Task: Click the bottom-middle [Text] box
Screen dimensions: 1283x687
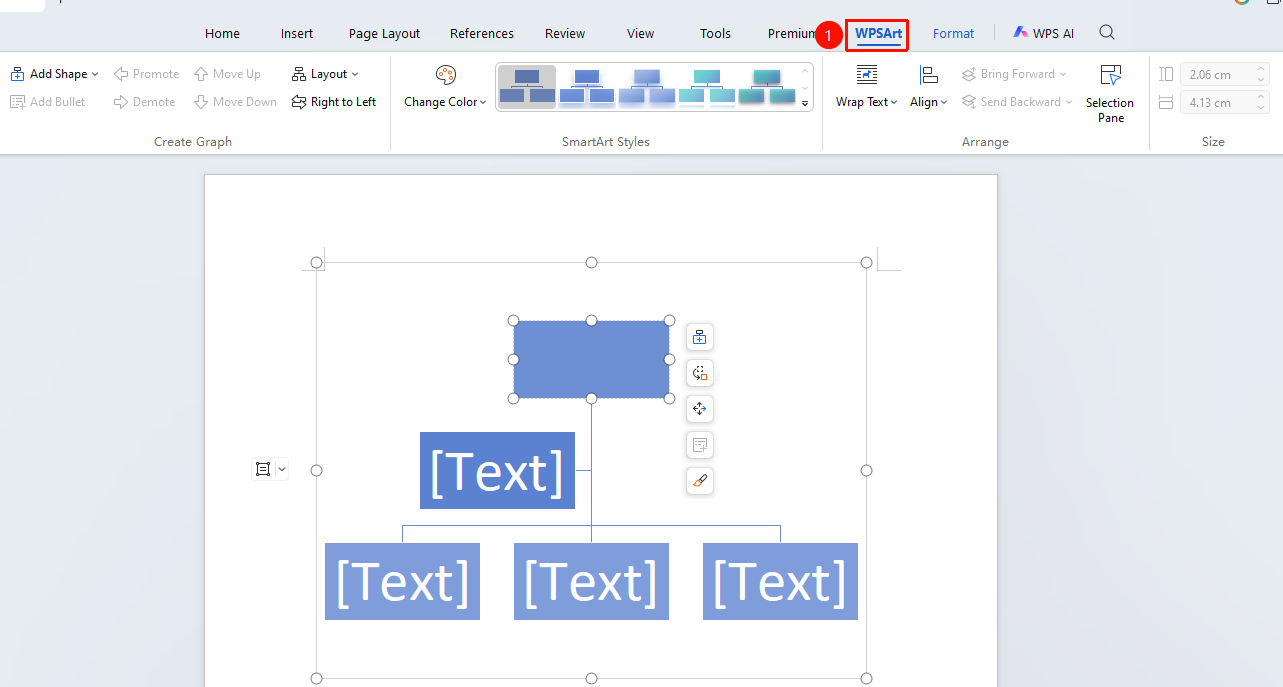Action: click(591, 581)
